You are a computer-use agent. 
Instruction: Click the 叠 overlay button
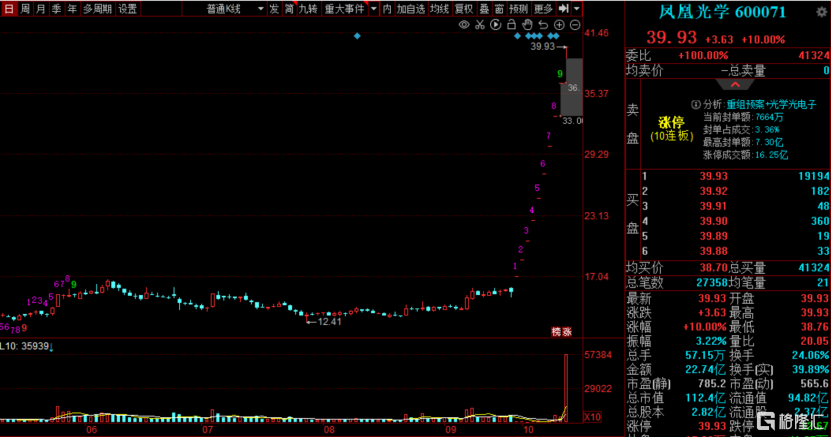[484, 9]
